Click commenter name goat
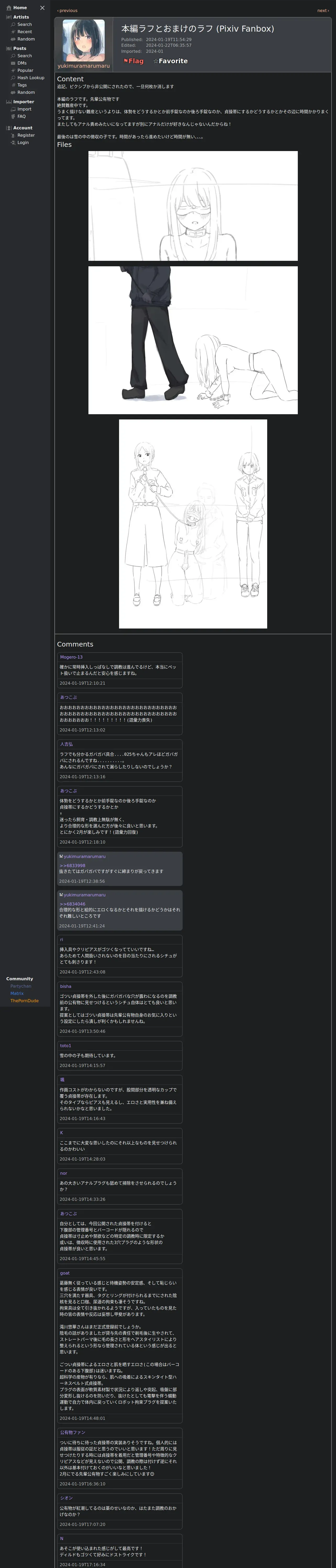Viewport: 336px width, 1568px height. (65, 1273)
